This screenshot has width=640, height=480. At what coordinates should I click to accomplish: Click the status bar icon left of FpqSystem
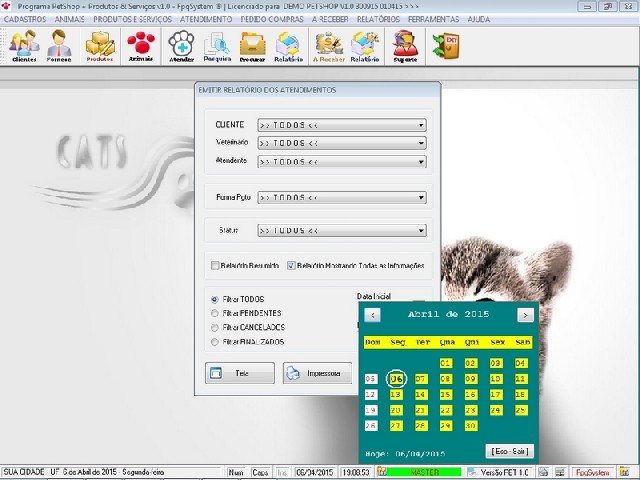click(x=560, y=472)
